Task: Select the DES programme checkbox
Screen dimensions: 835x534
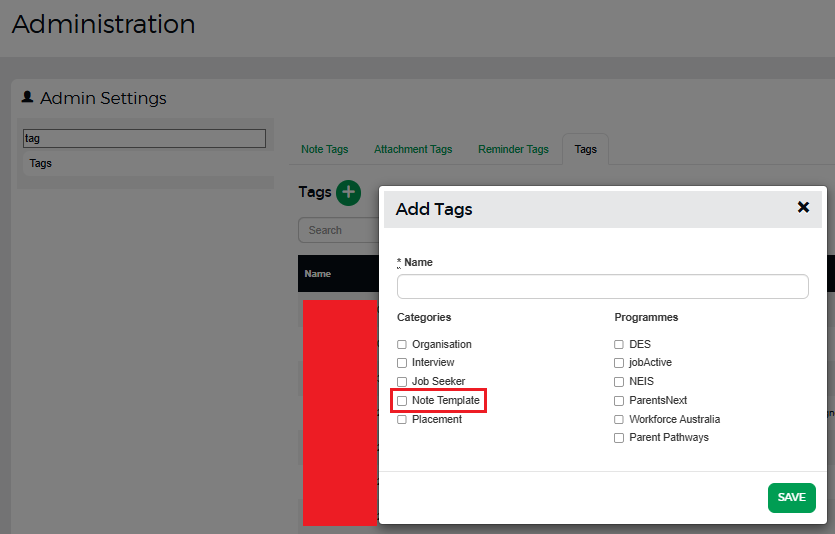Action: click(619, 344)
